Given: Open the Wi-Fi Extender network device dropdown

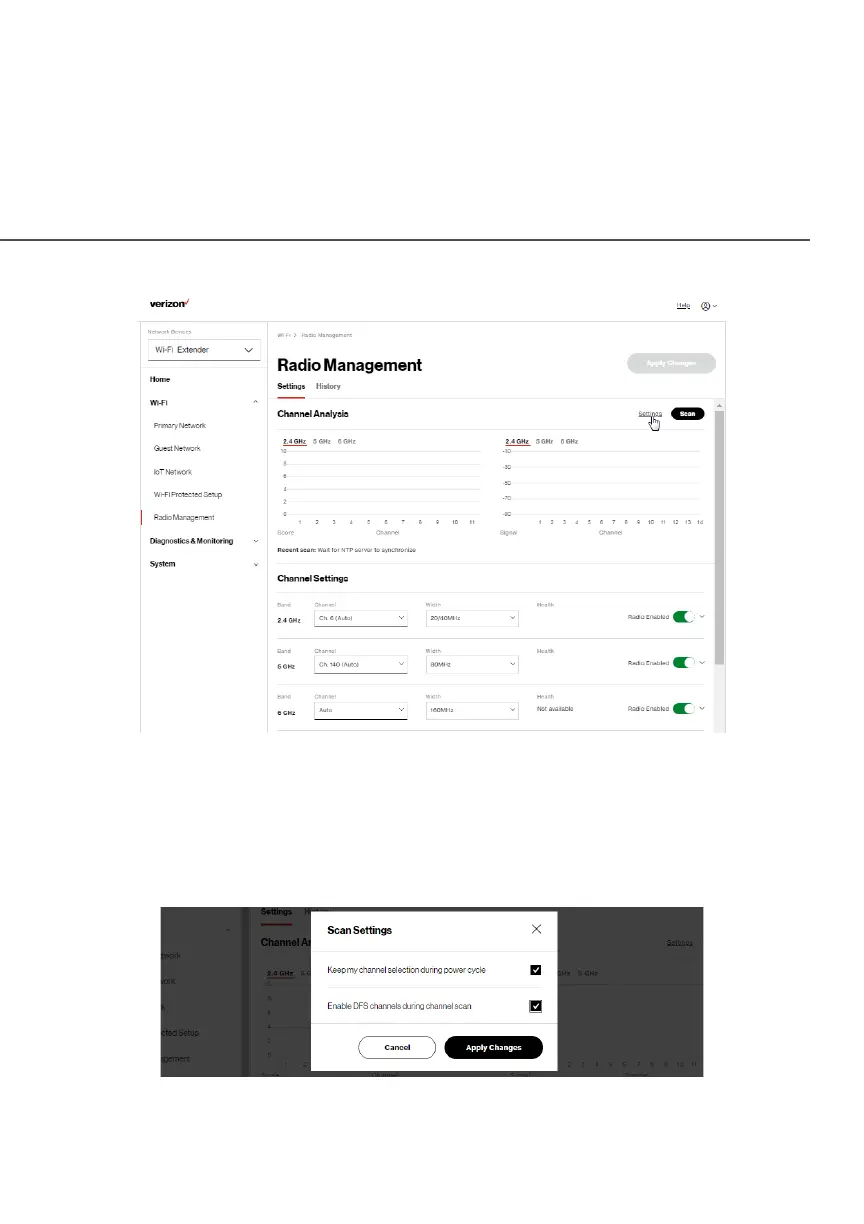Looking at the screenshot, I should [x=204, y=350].
